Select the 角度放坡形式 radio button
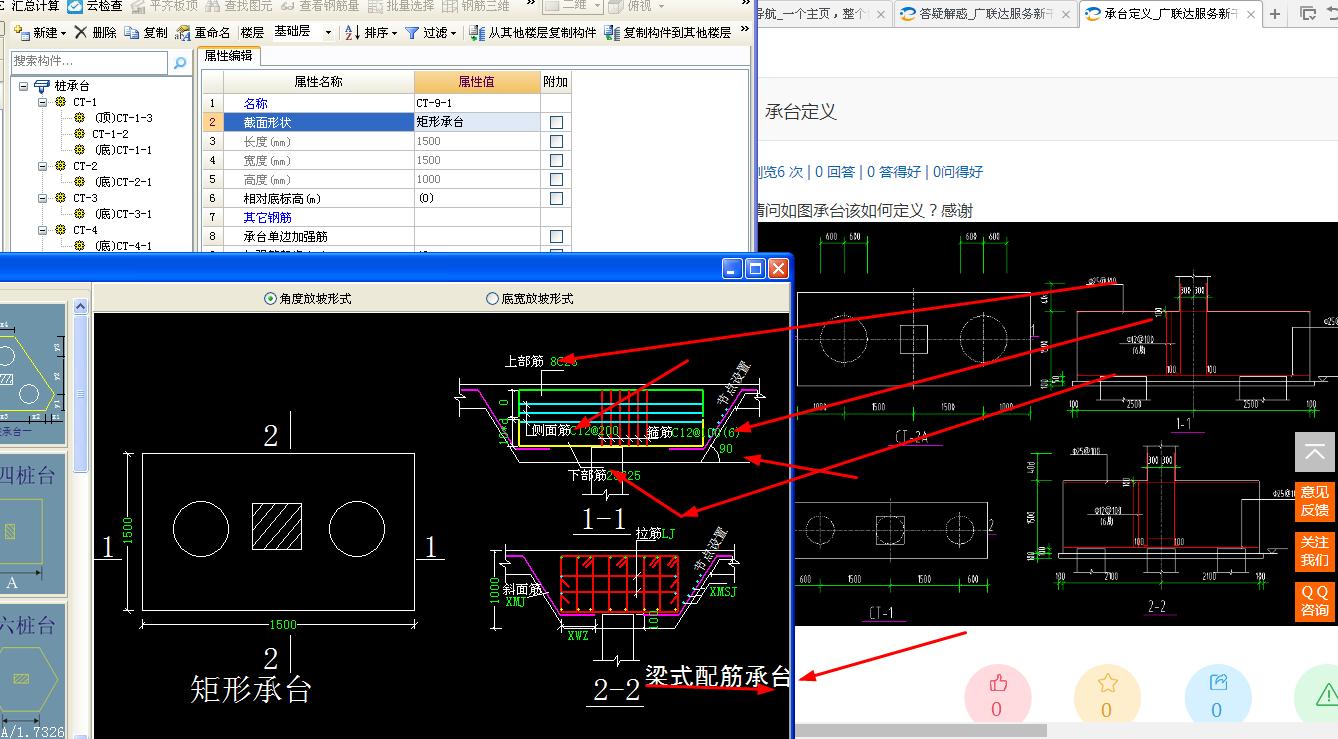Image resolution: width=1338 pixels, height=739 pixels. 270,298
